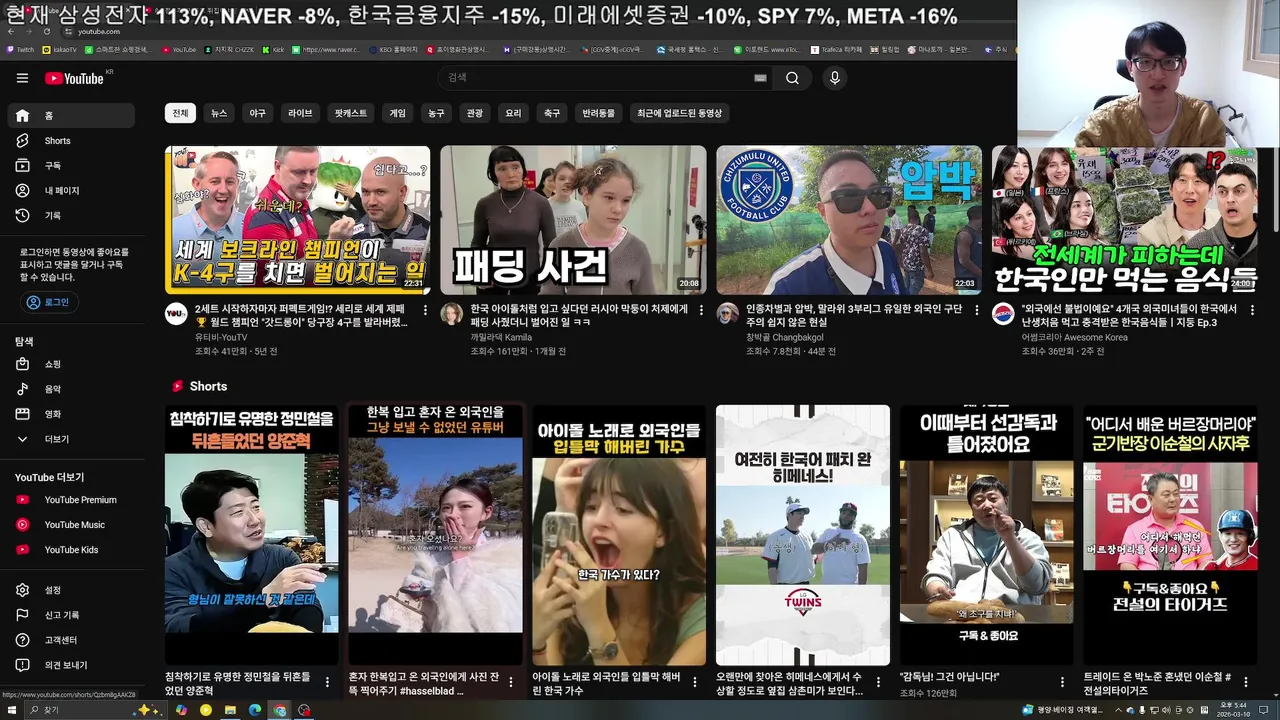Click the 로그인 sign-in button
Screen dimensions: 1280x720
click(49, 302)
